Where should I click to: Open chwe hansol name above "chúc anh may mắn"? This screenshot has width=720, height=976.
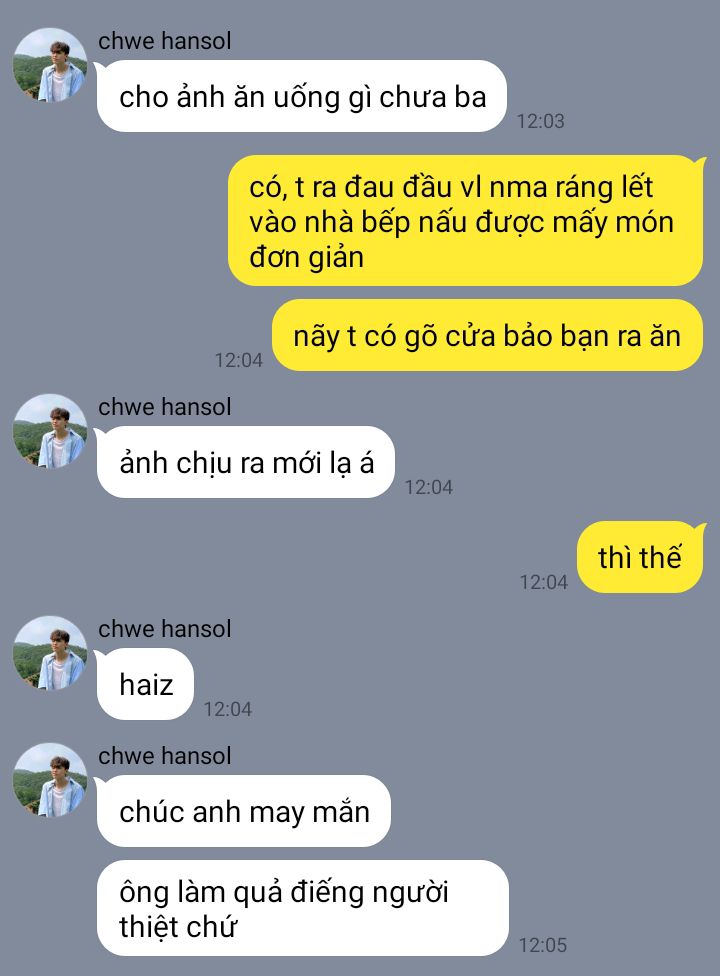164,756
